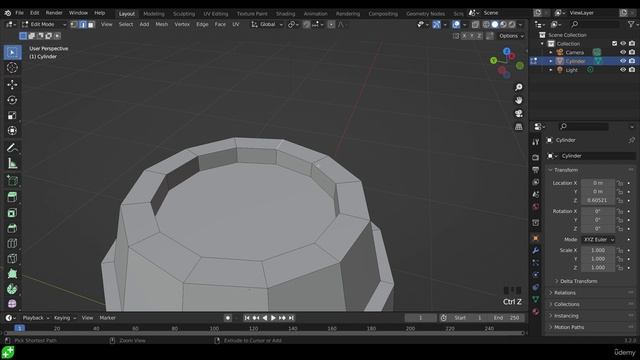
Task: Open the Face menu in viewport header
Action: 220,24
